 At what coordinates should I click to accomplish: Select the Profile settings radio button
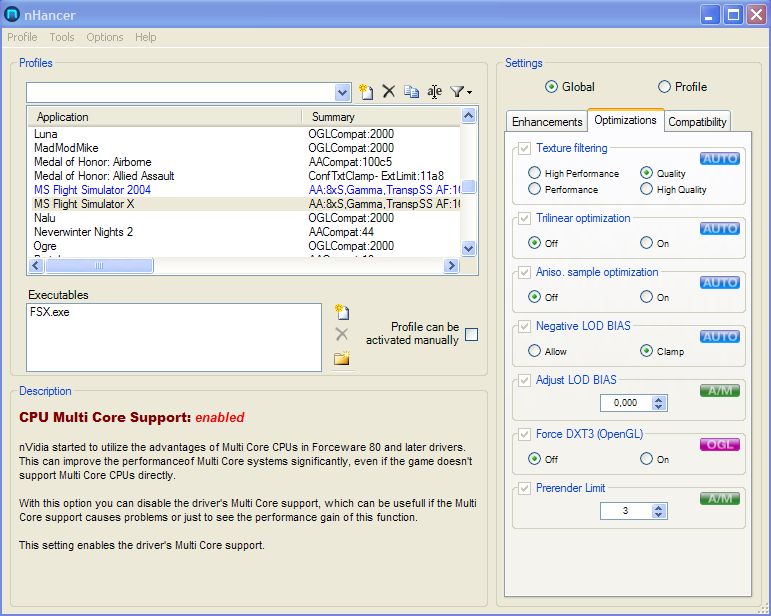664,87
